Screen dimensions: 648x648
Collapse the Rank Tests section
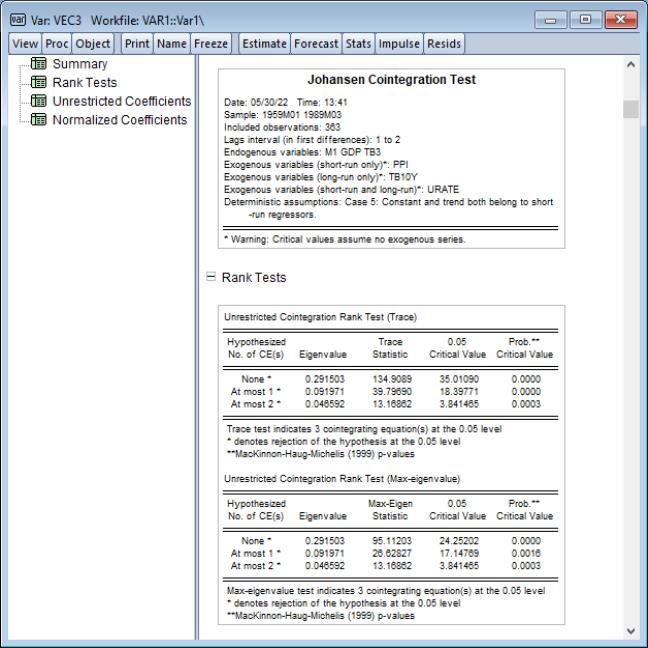coord(210,278)
